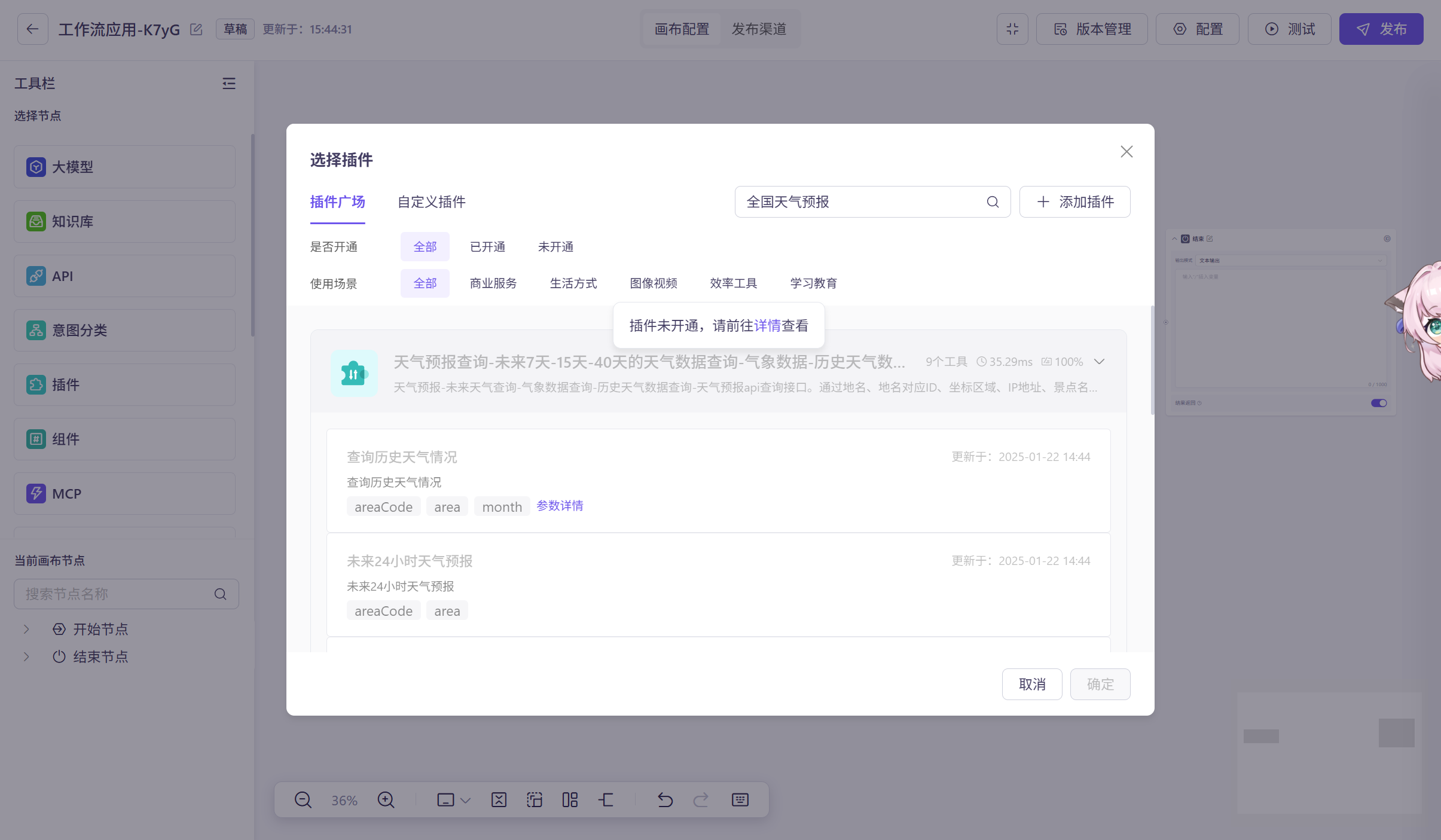
Task: Select the 未开通 filter option
Action: (555, 247)
